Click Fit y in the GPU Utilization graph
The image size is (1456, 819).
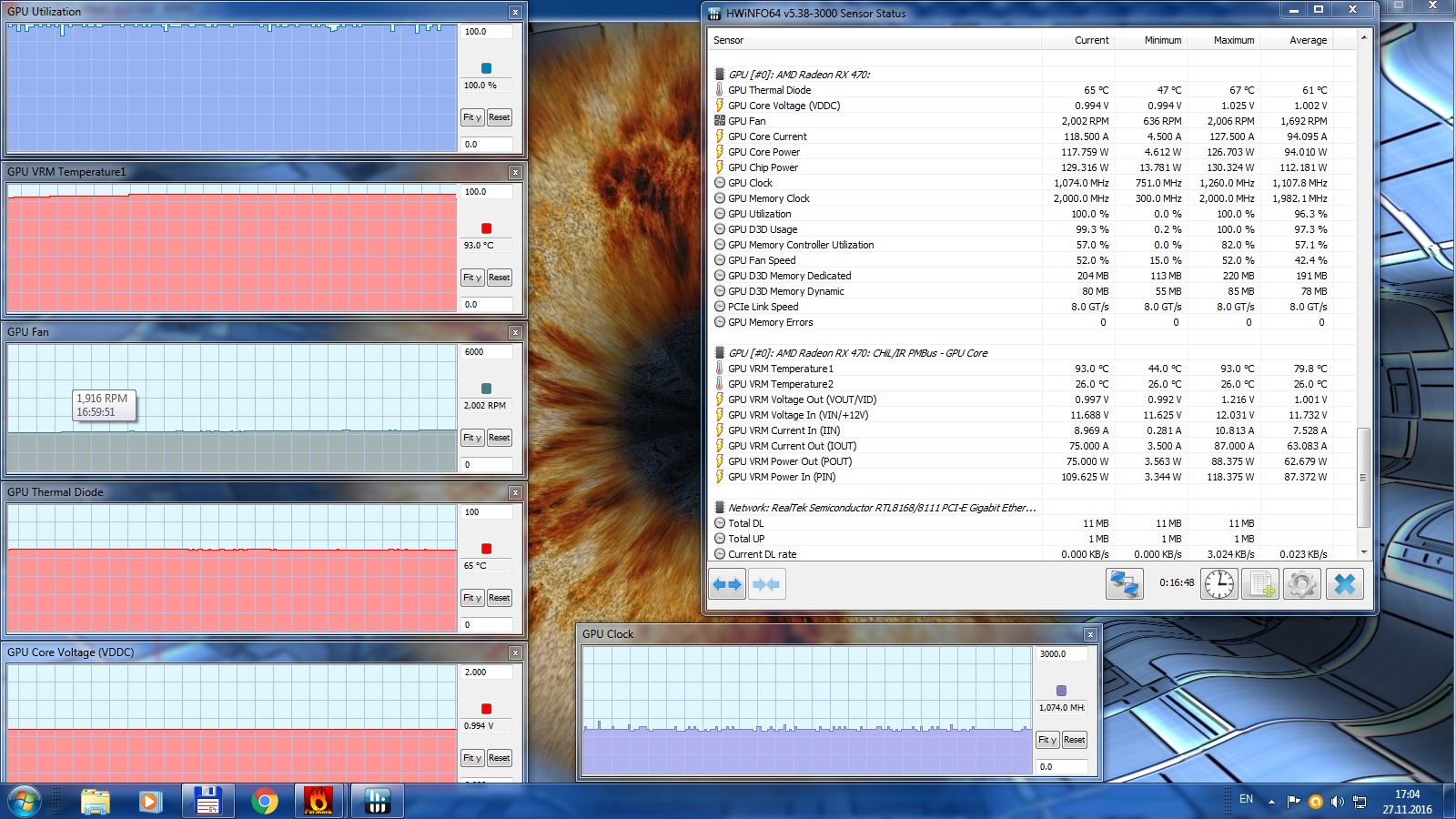[472, 117]
